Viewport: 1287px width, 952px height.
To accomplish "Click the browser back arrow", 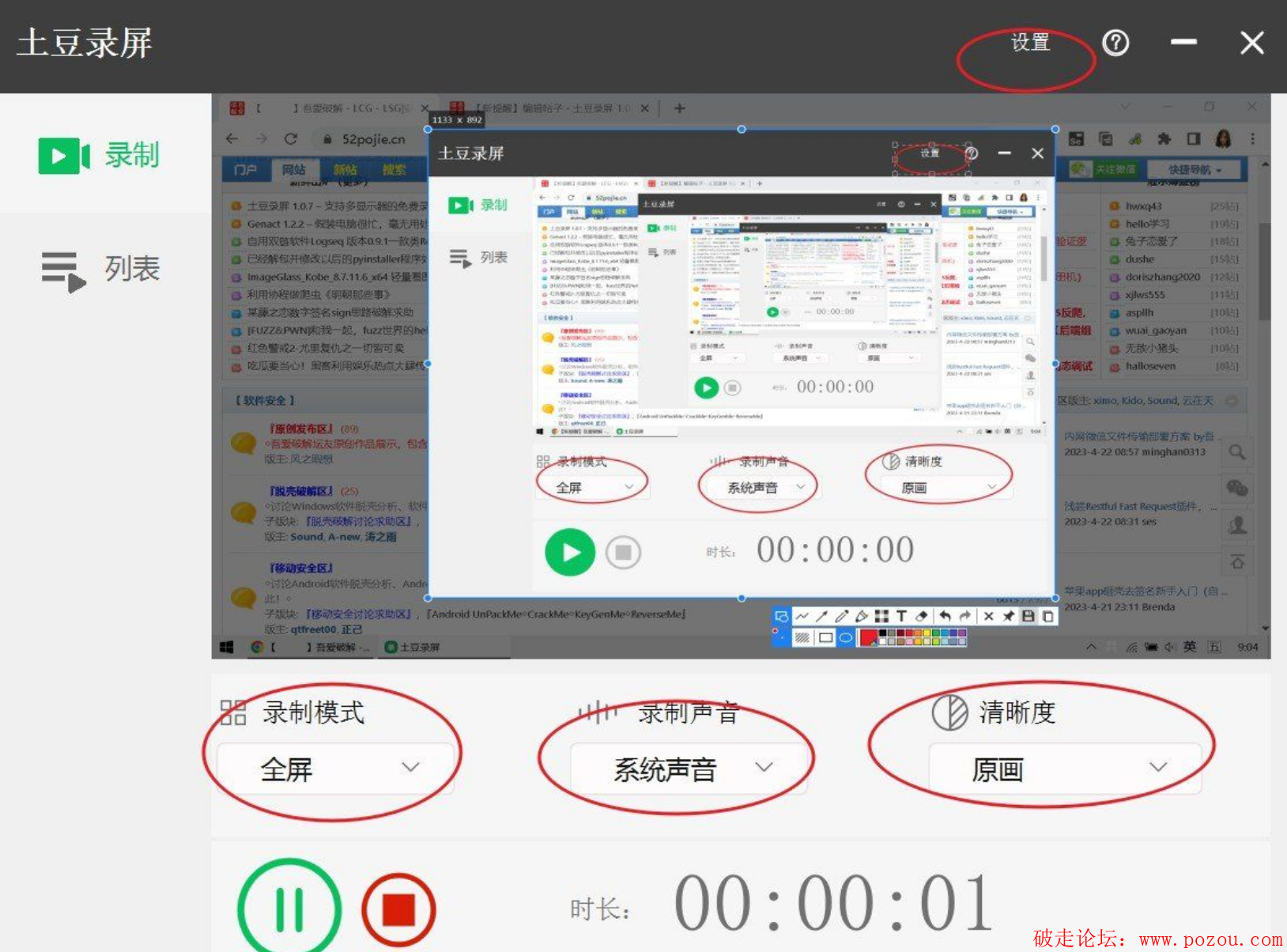I will [x=232, y=139].
